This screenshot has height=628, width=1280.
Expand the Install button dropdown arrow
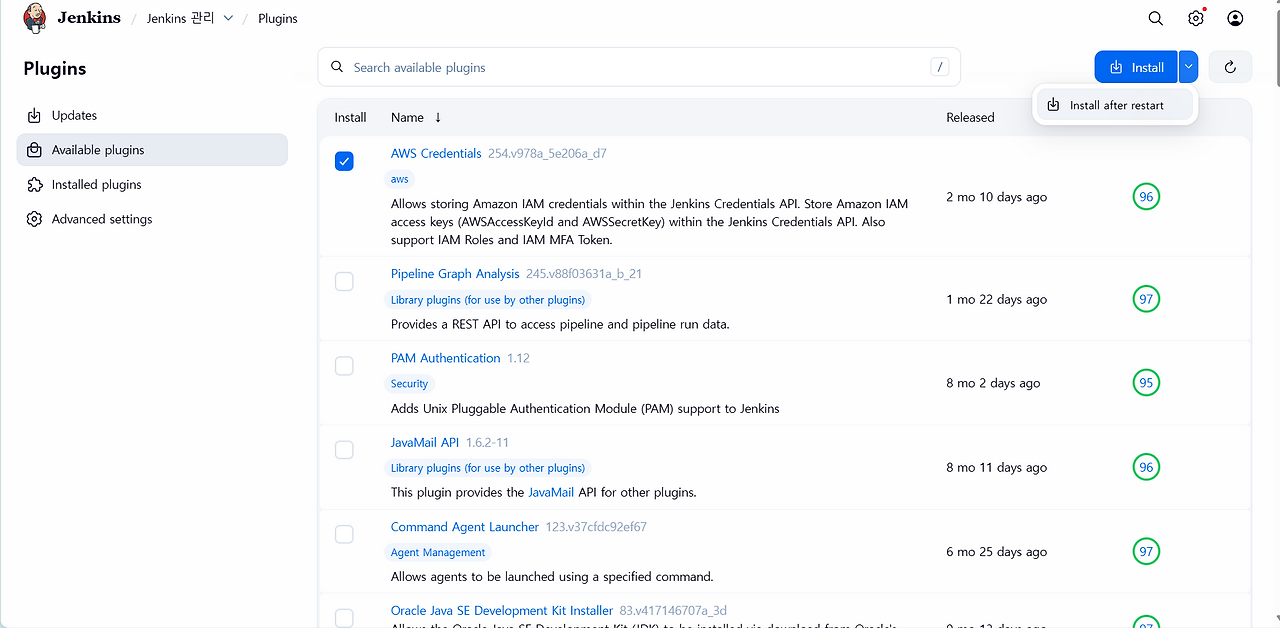(1188, 67)
